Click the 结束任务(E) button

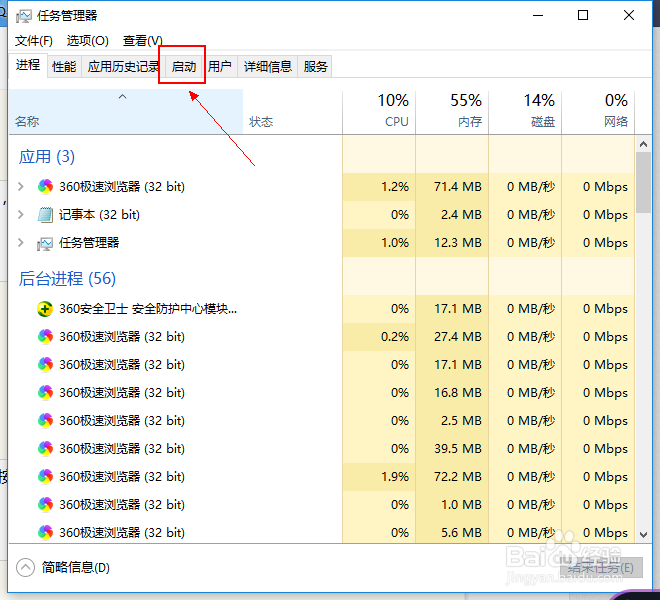(x=601, y=568)
